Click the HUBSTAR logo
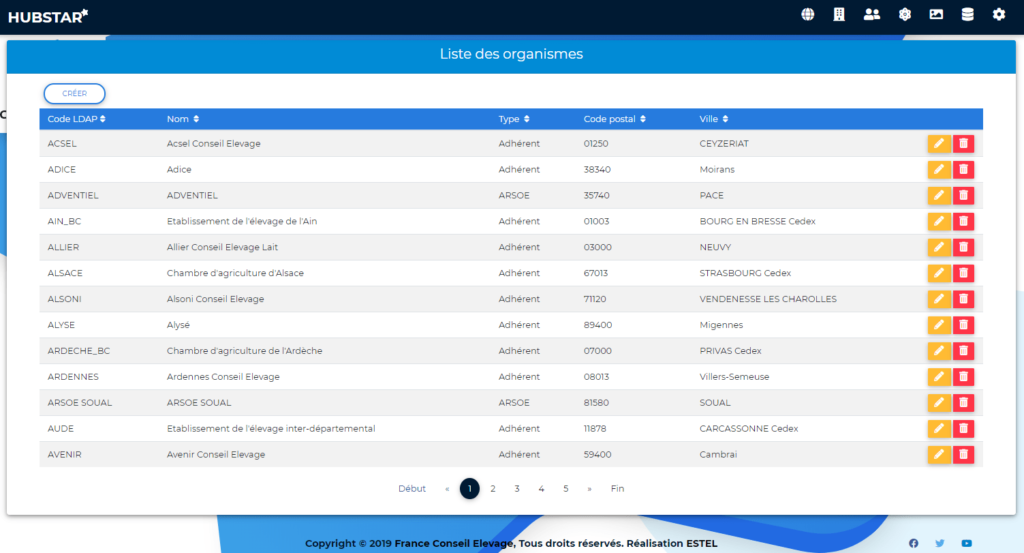 [x=48, y=16]
